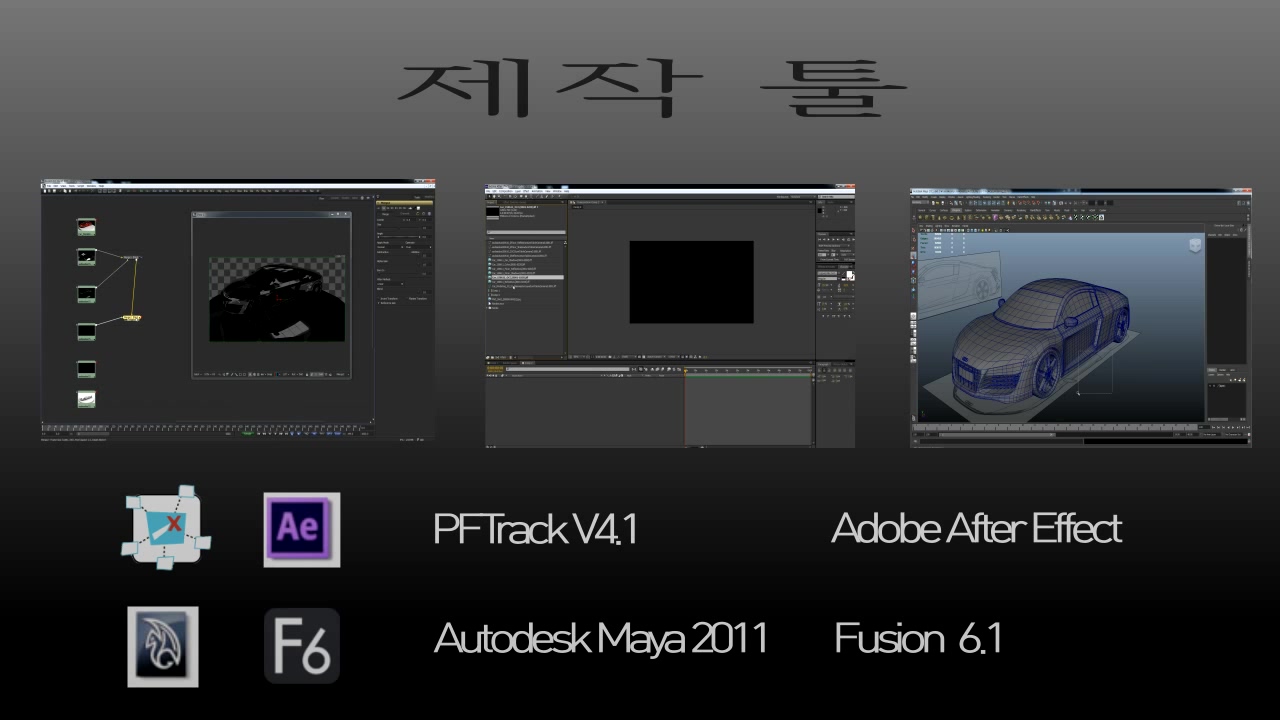
Task: Click the "Fusion 6.1" label
Action: [x=917, y=638]
